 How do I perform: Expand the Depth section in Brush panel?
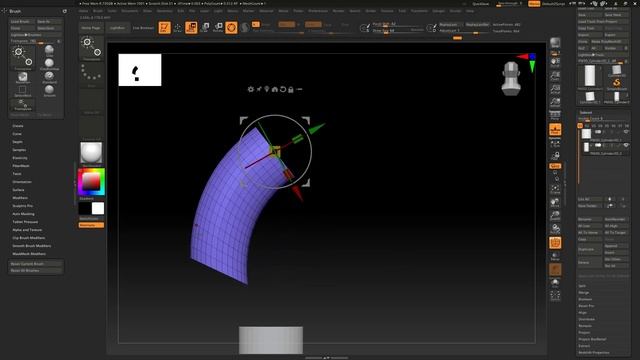(x=17, y=142)
